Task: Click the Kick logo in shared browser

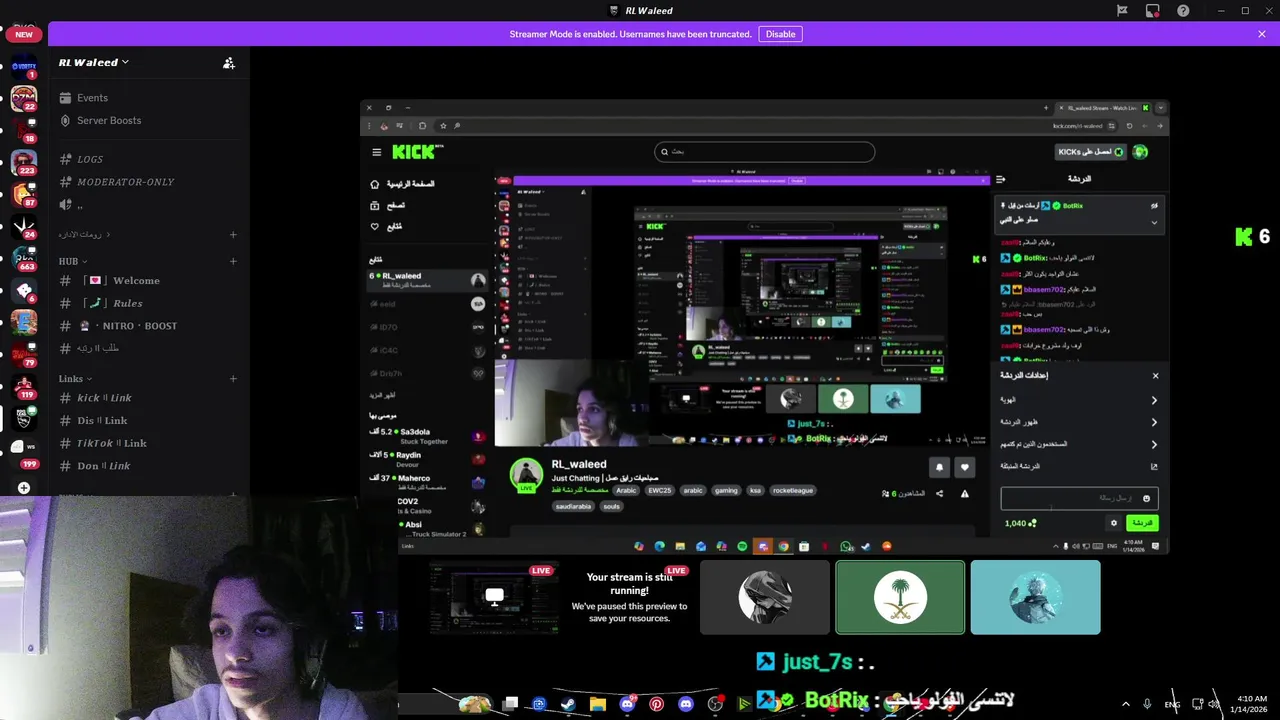Action: 414,152
